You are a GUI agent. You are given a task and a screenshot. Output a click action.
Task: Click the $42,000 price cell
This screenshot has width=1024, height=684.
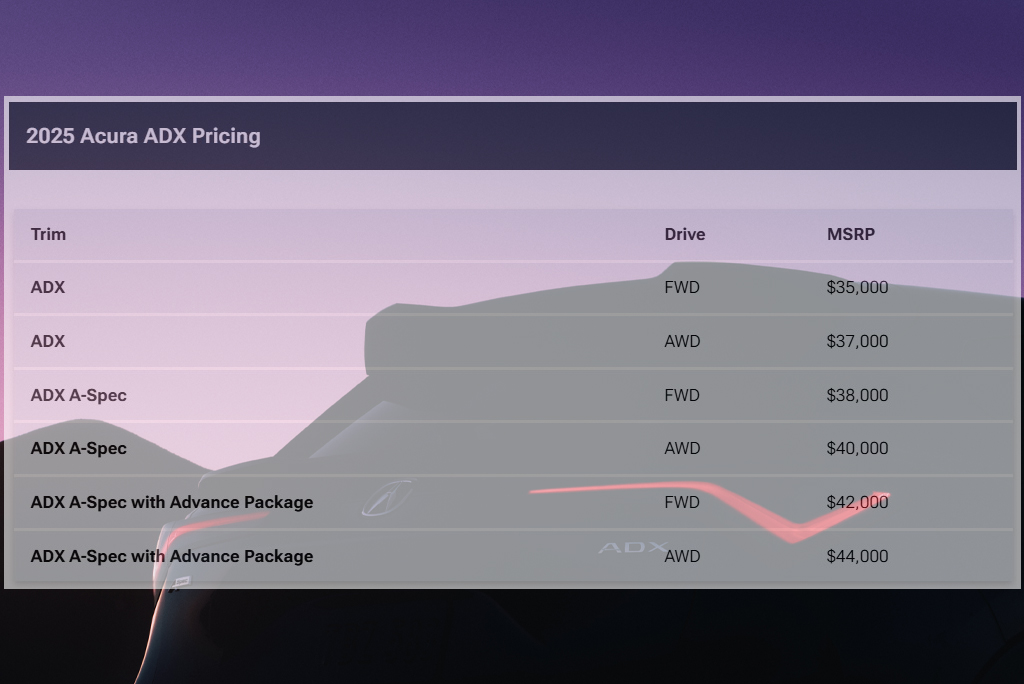coord(857,502)
